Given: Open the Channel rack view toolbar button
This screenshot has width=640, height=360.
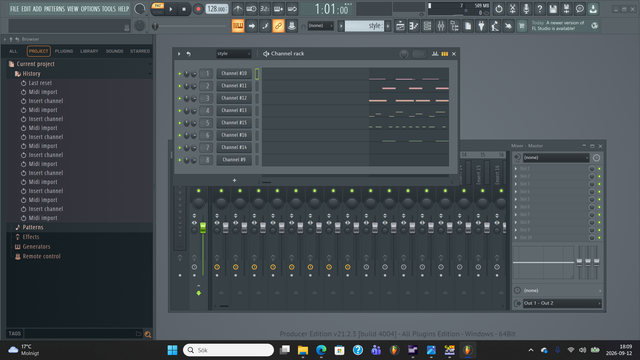Looking at the screenshot, I should [427, 26].
